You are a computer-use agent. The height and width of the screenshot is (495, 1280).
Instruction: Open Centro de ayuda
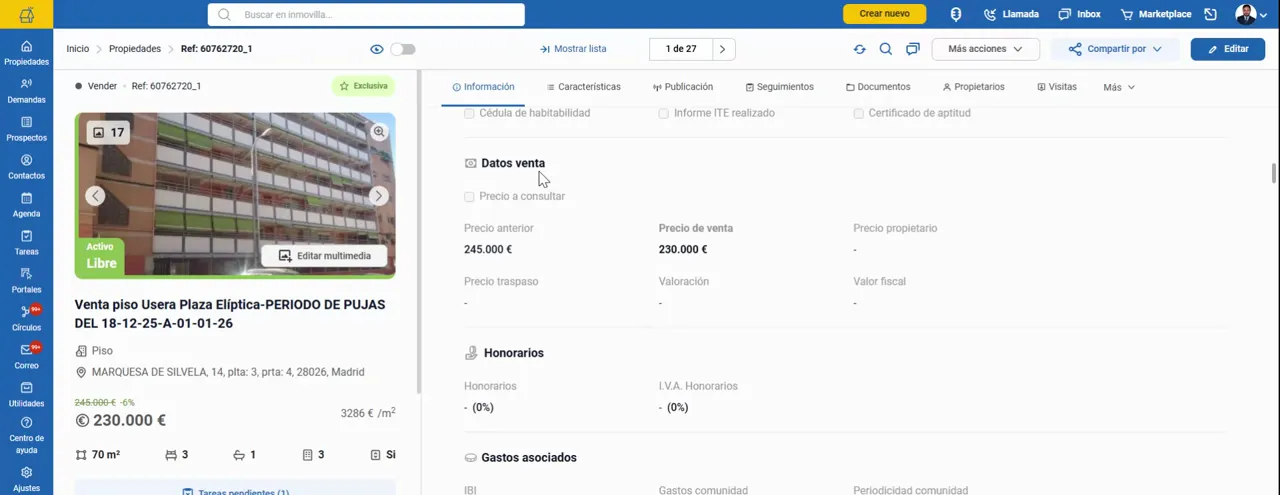point(26,436)
